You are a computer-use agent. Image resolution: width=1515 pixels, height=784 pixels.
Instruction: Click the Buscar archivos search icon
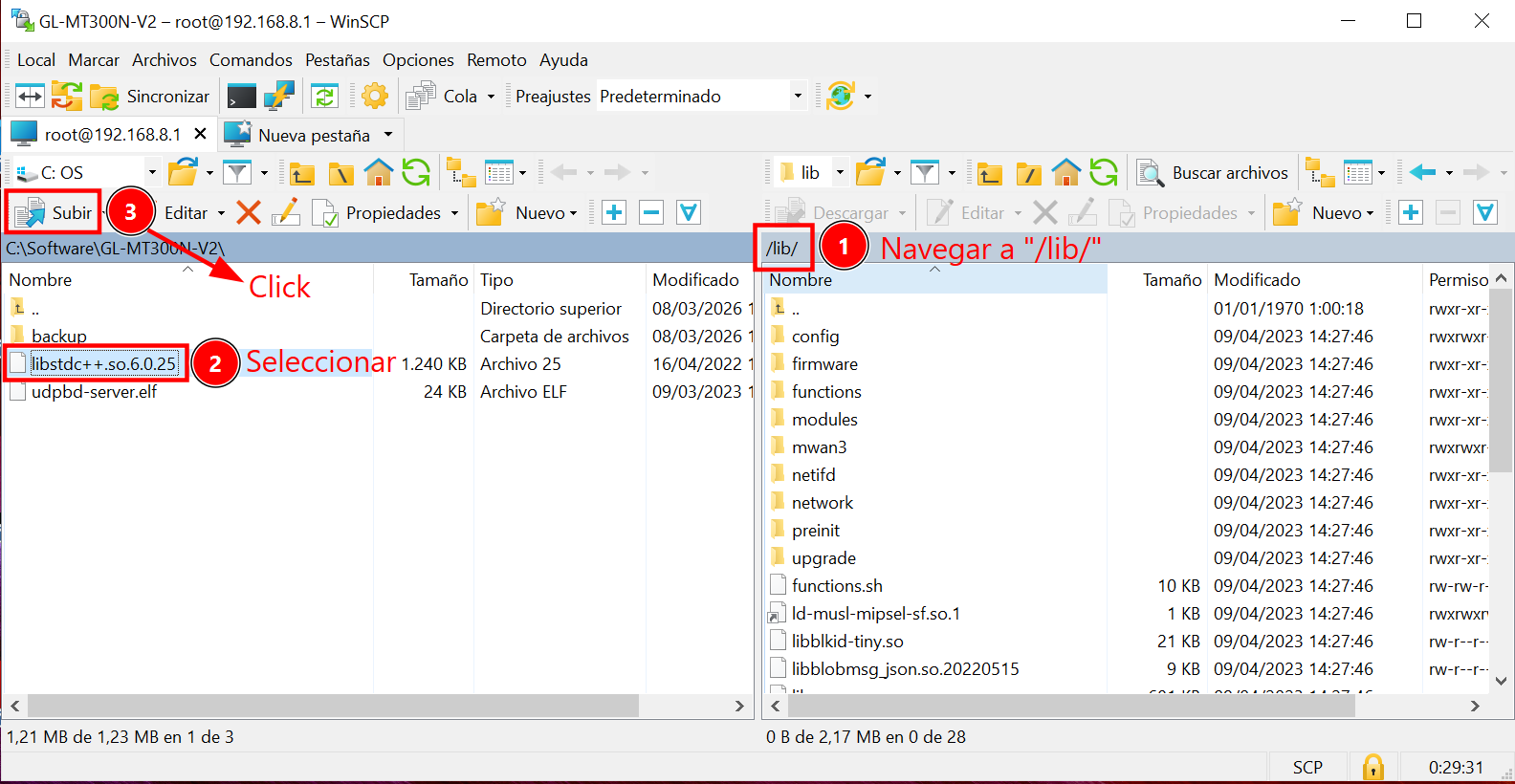[x=1150, y=173]
